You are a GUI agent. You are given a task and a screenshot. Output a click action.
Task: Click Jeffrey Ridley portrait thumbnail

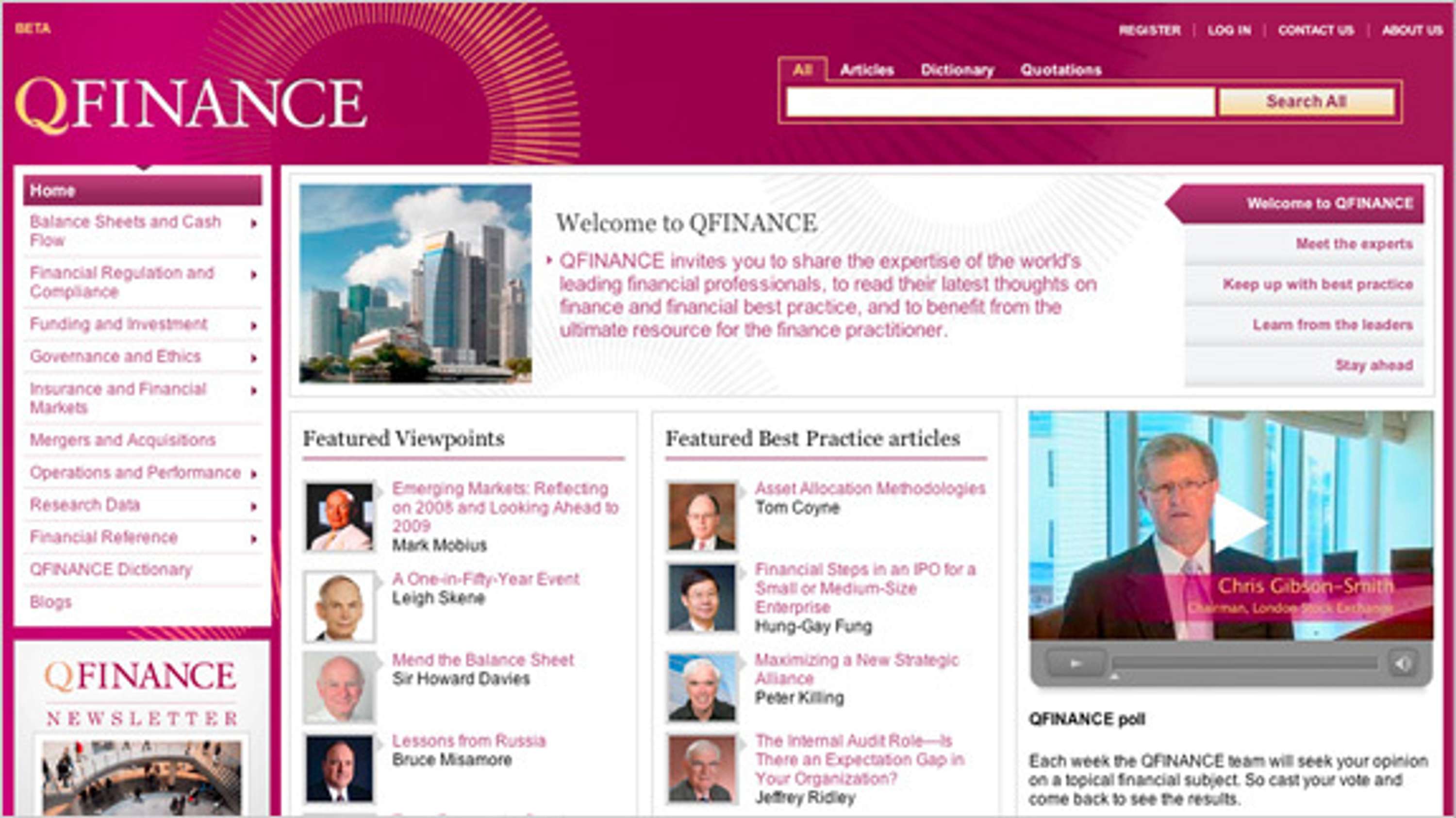click(702, 768)
